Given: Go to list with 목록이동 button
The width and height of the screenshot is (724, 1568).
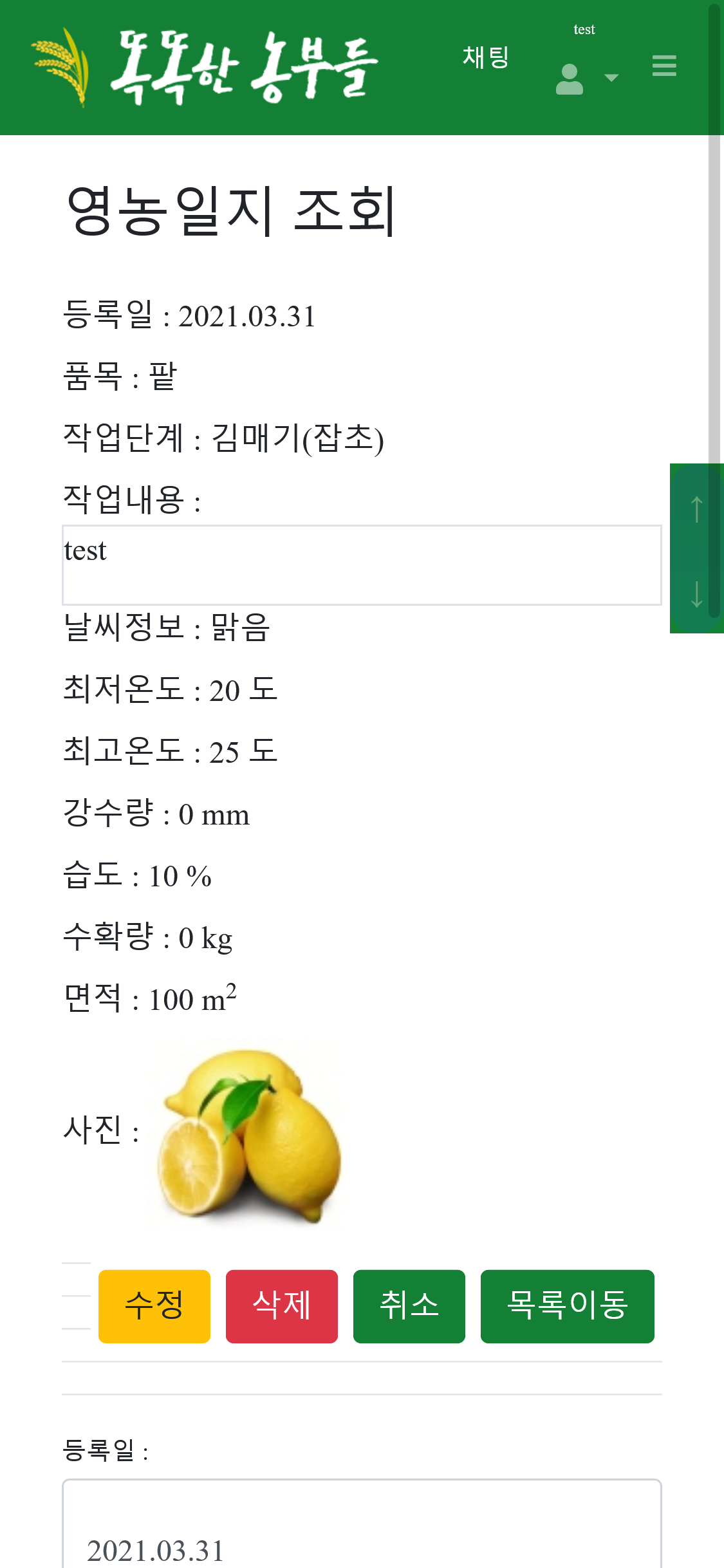Looking at the screenshot, I should [x=567, y=1306].
